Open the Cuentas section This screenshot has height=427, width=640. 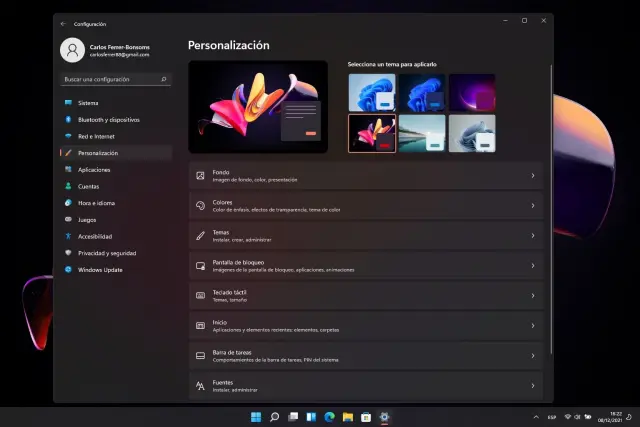click(88, 186)
